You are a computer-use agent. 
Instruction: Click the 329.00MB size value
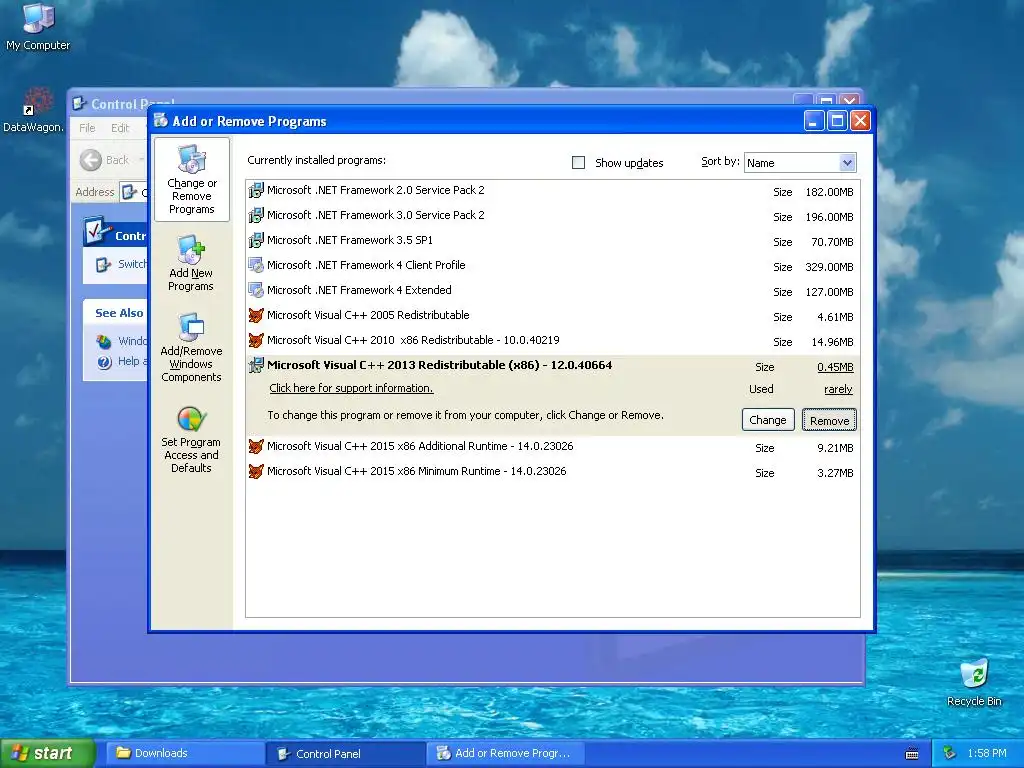point(829,267)
